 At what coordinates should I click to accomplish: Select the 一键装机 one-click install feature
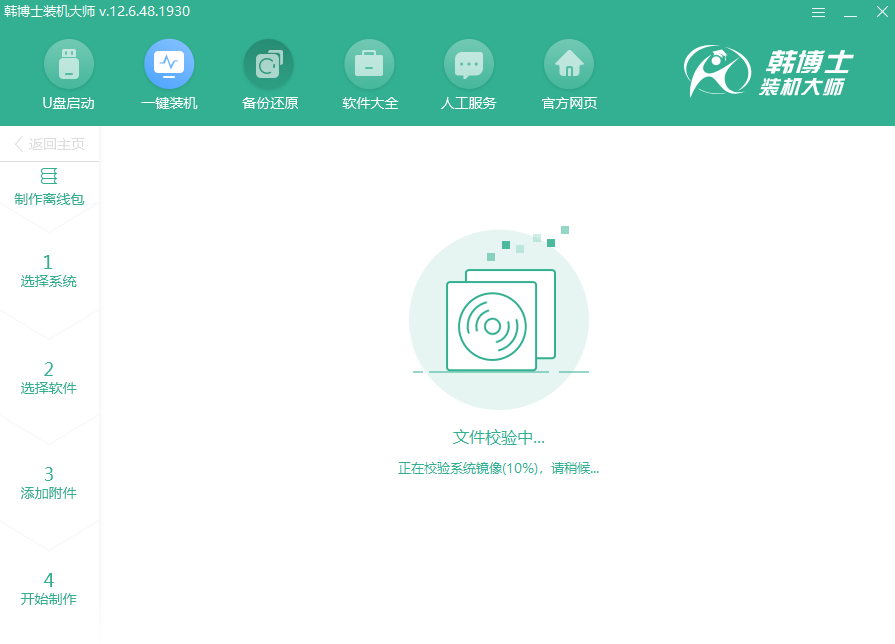tap(168, 75)
